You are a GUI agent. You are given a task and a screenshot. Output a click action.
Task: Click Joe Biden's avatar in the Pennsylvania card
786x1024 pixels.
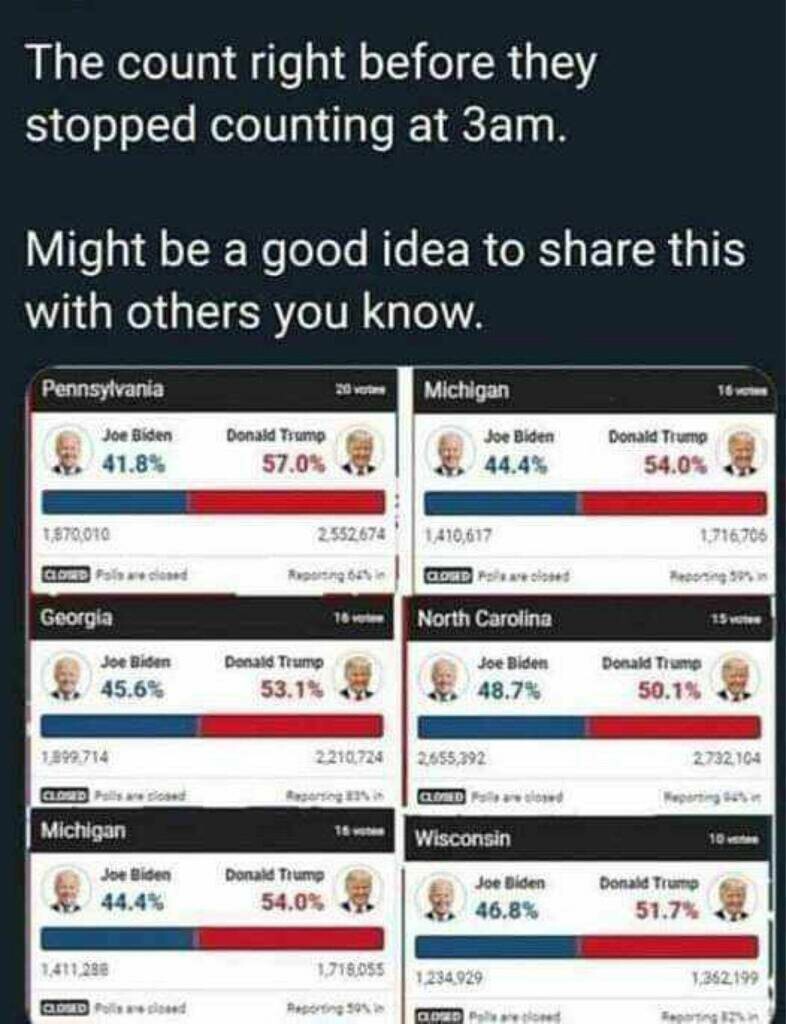tap(68, 453)
